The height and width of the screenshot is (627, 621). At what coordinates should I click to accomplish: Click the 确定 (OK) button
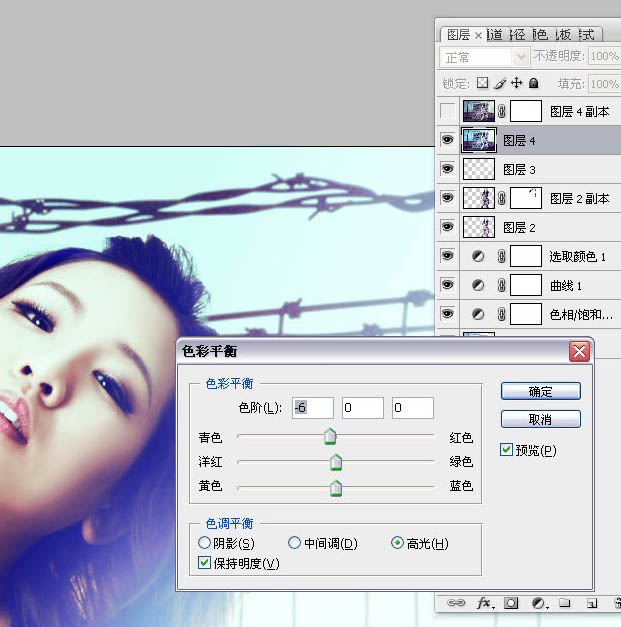coord(540,391)
